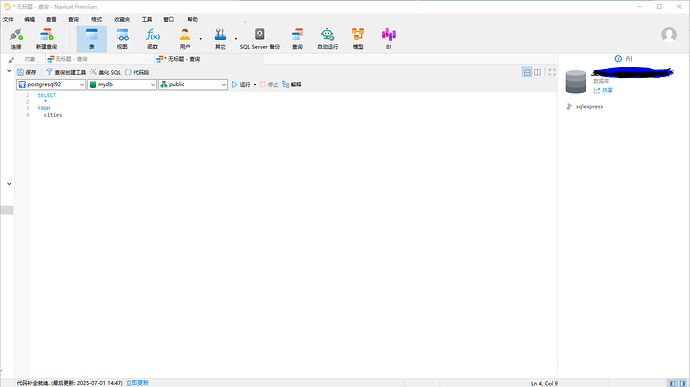Click the 停止 stop button
The height and width of the screenshot is (387, 690).
pyautogui.click(x=269, y=85)
